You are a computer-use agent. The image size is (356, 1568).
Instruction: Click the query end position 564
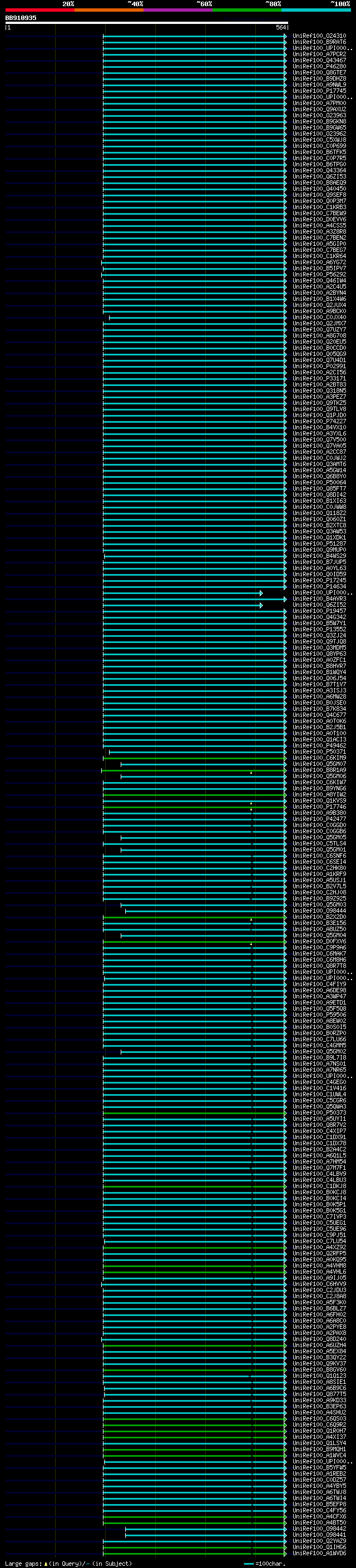tap(280, 27)
